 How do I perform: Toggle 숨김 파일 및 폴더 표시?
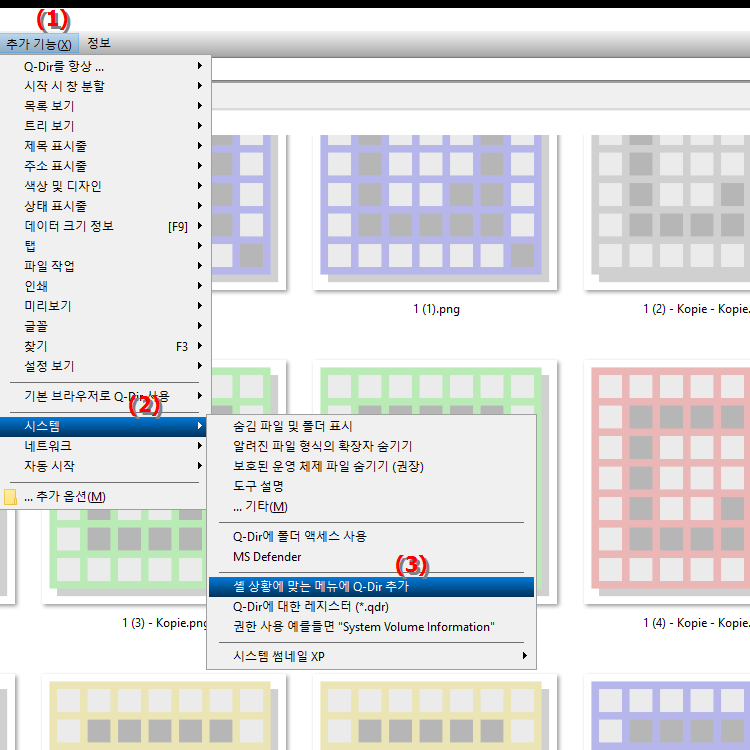pyautogui.click(x=371, y=426)
